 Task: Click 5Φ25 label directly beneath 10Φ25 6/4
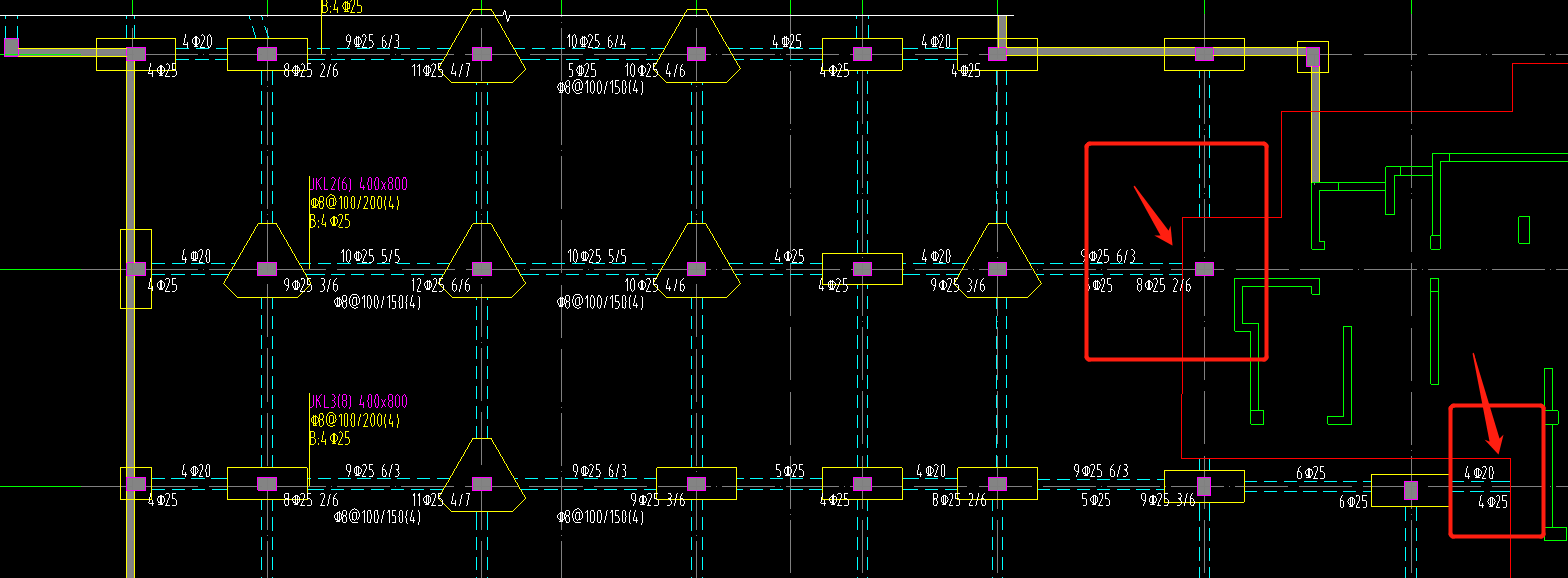point(582,70)
